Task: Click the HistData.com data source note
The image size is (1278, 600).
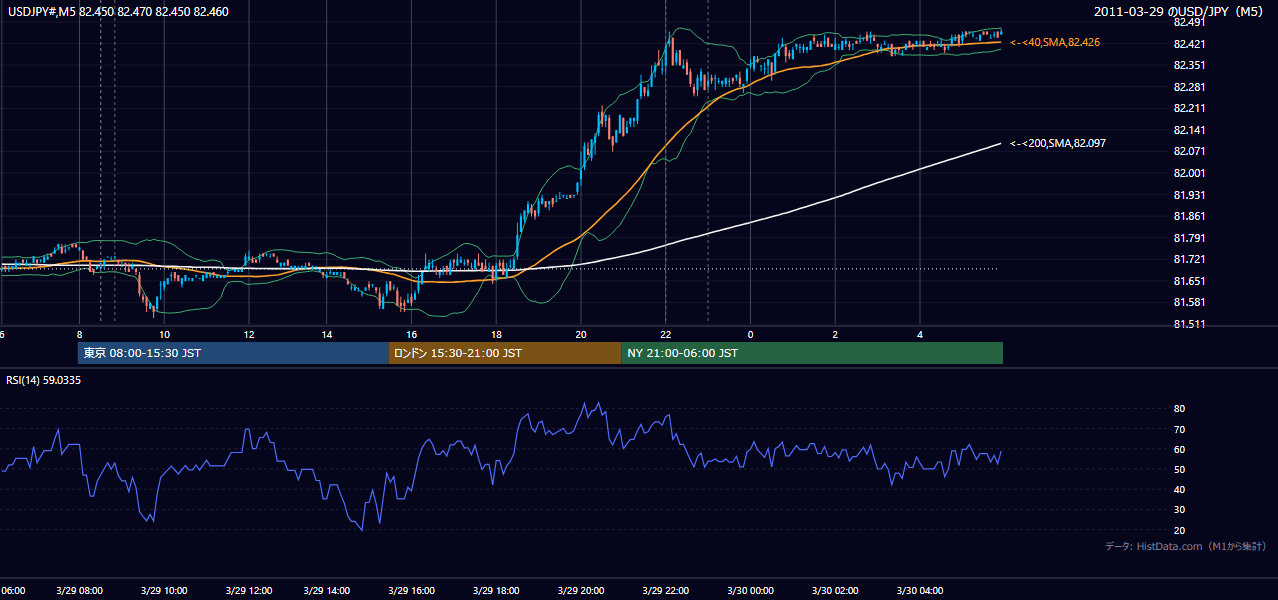Action: [1186, 546]
